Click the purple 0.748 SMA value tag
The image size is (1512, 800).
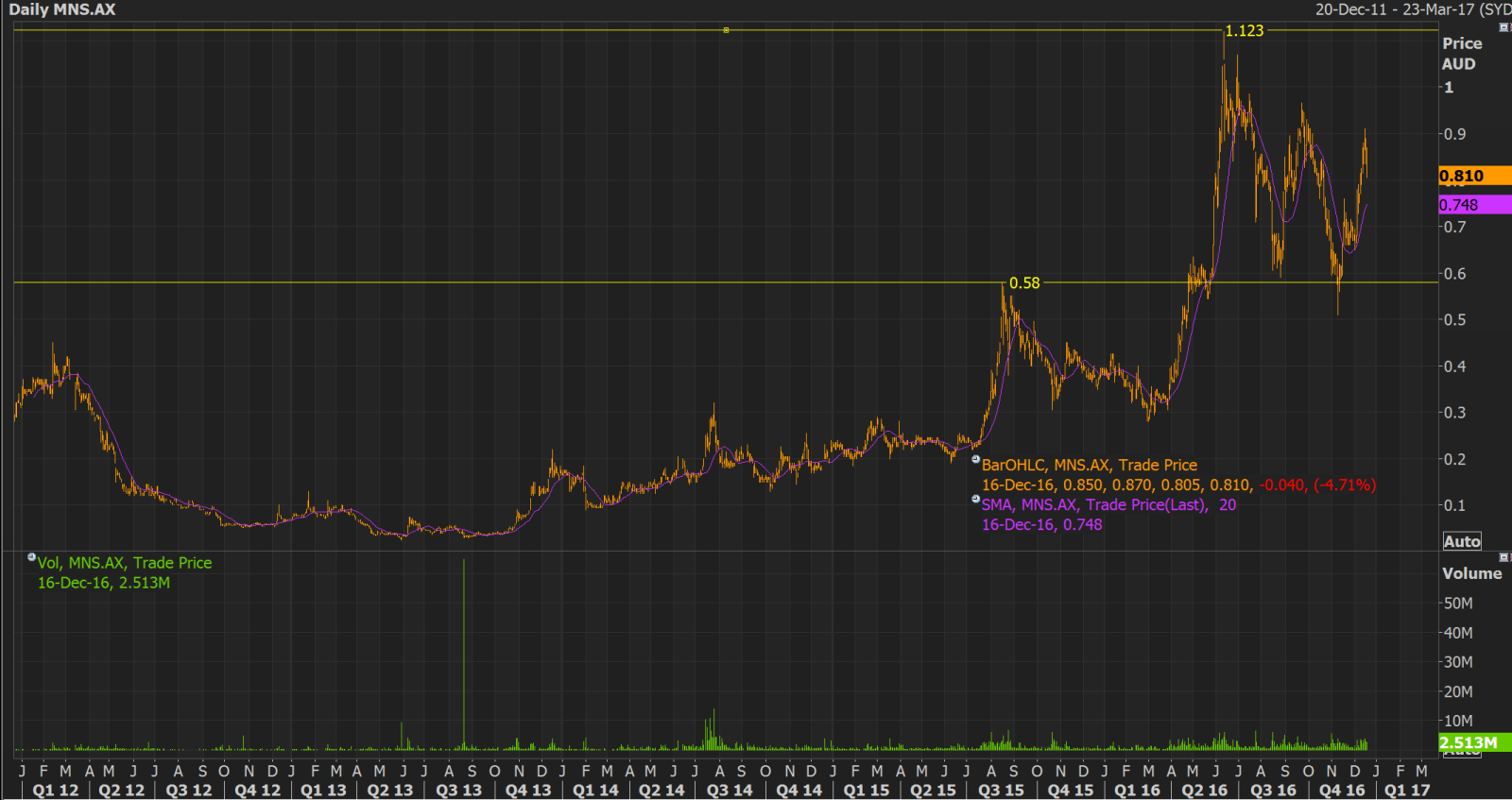point(1475,205)
